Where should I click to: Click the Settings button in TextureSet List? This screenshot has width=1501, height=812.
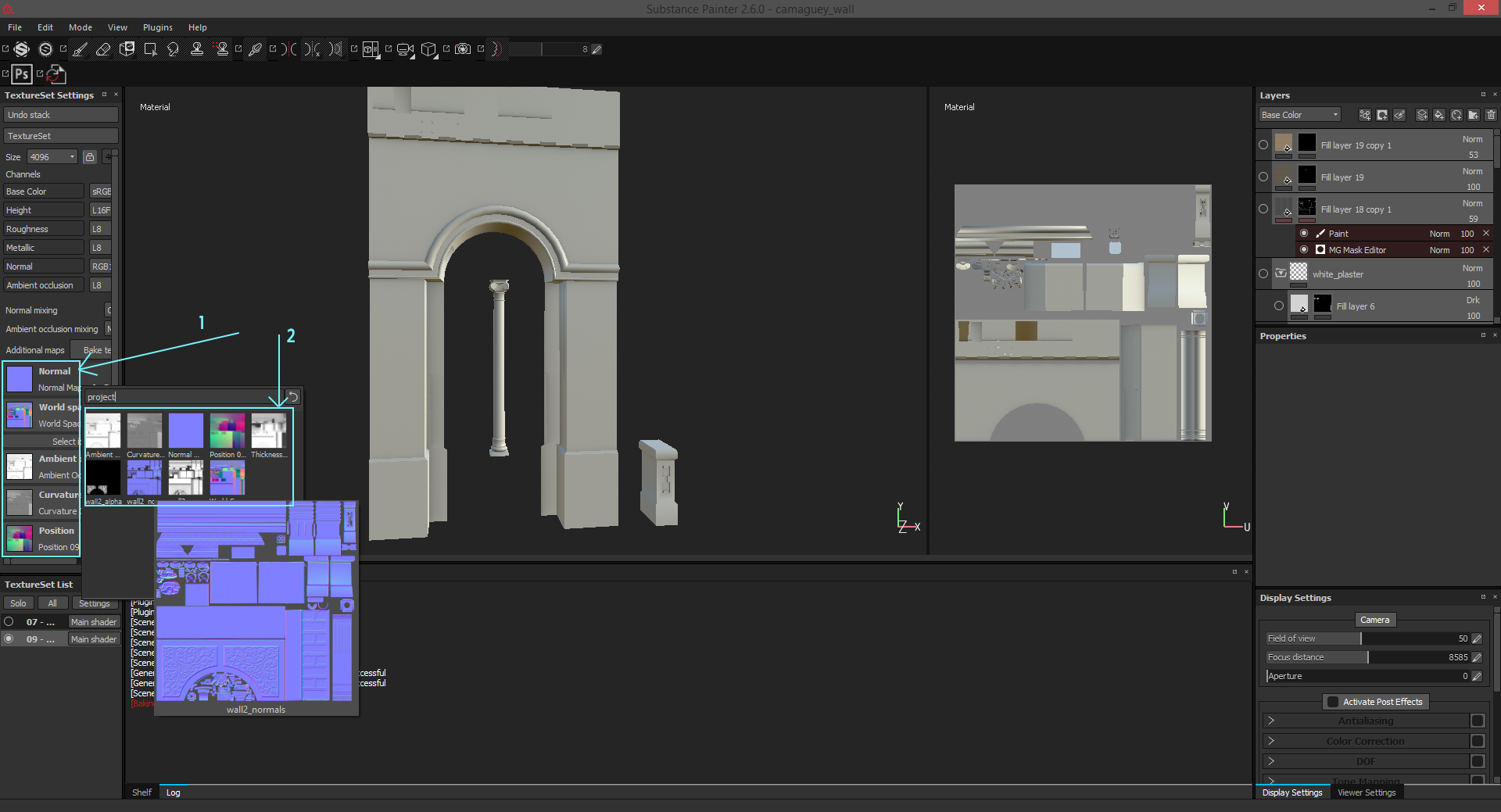point(95,603)
